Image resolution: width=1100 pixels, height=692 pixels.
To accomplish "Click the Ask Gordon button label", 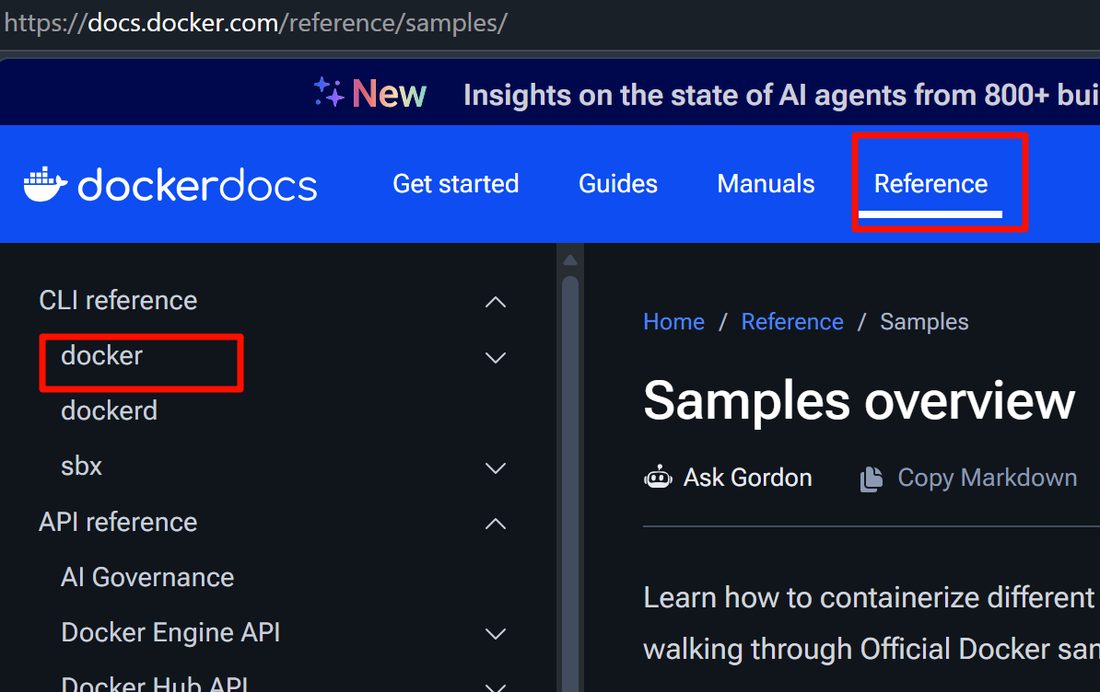I will [747, 478].
